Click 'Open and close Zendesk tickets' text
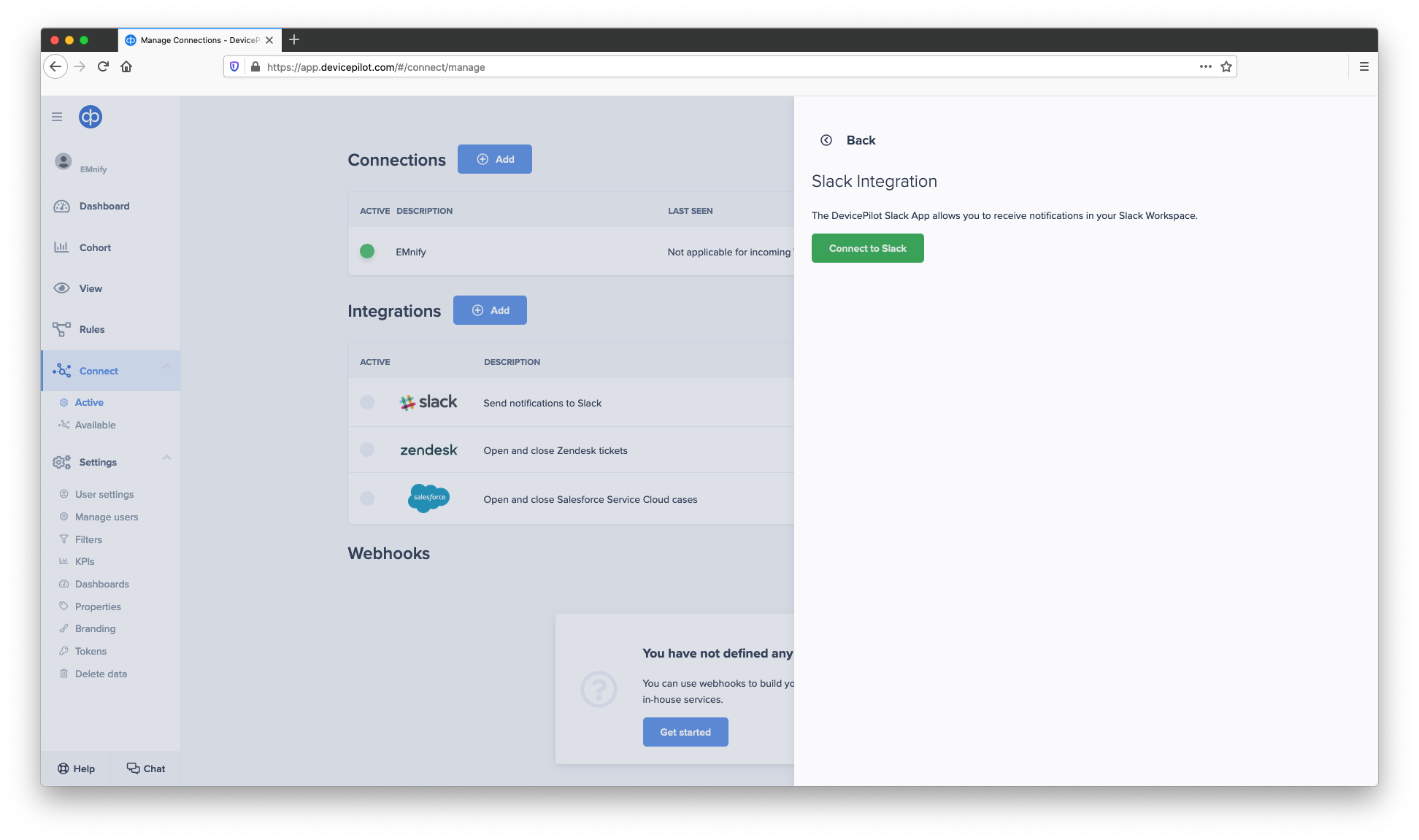The image size is (1419, 840). point(555,450)
